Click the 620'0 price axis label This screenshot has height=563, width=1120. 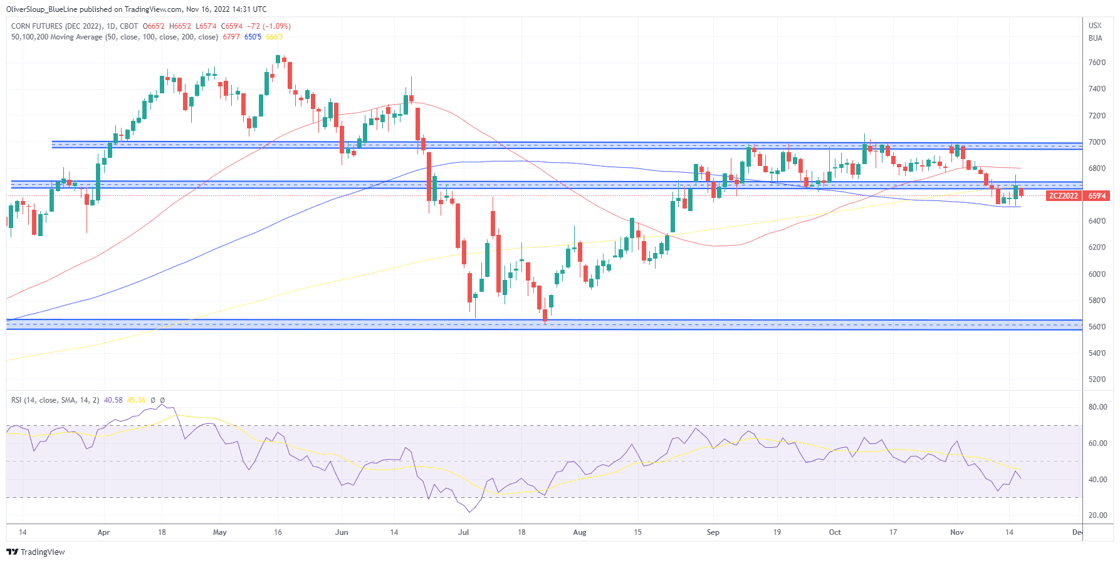tap(1098, 248)
